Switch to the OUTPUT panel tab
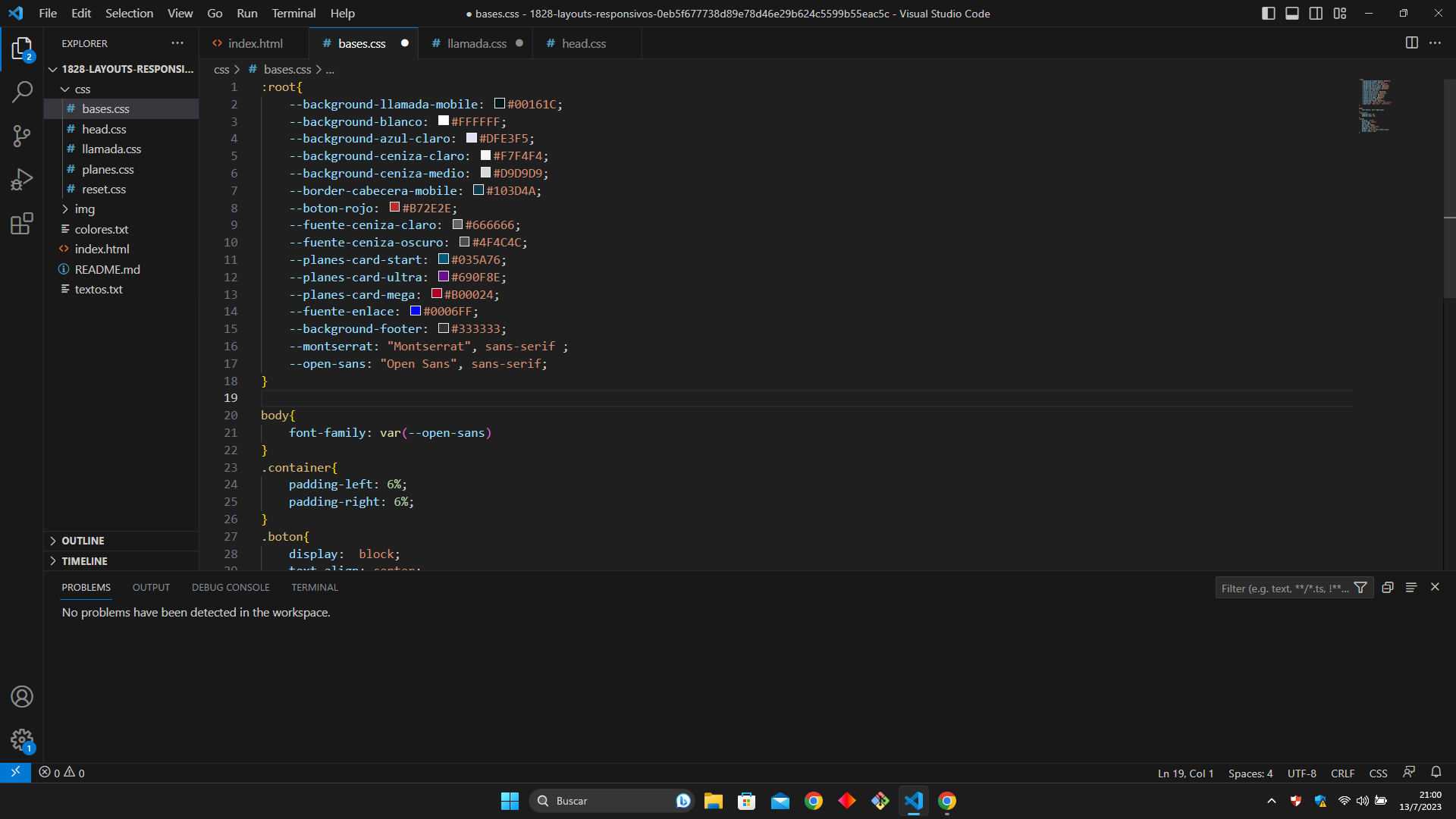The image size is (1456, 819). 151,588
